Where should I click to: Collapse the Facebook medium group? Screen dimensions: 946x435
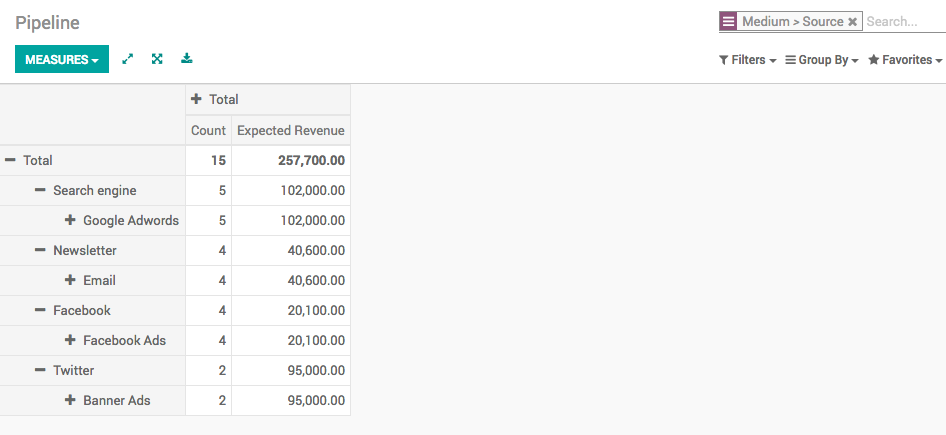tap(41, 310)
